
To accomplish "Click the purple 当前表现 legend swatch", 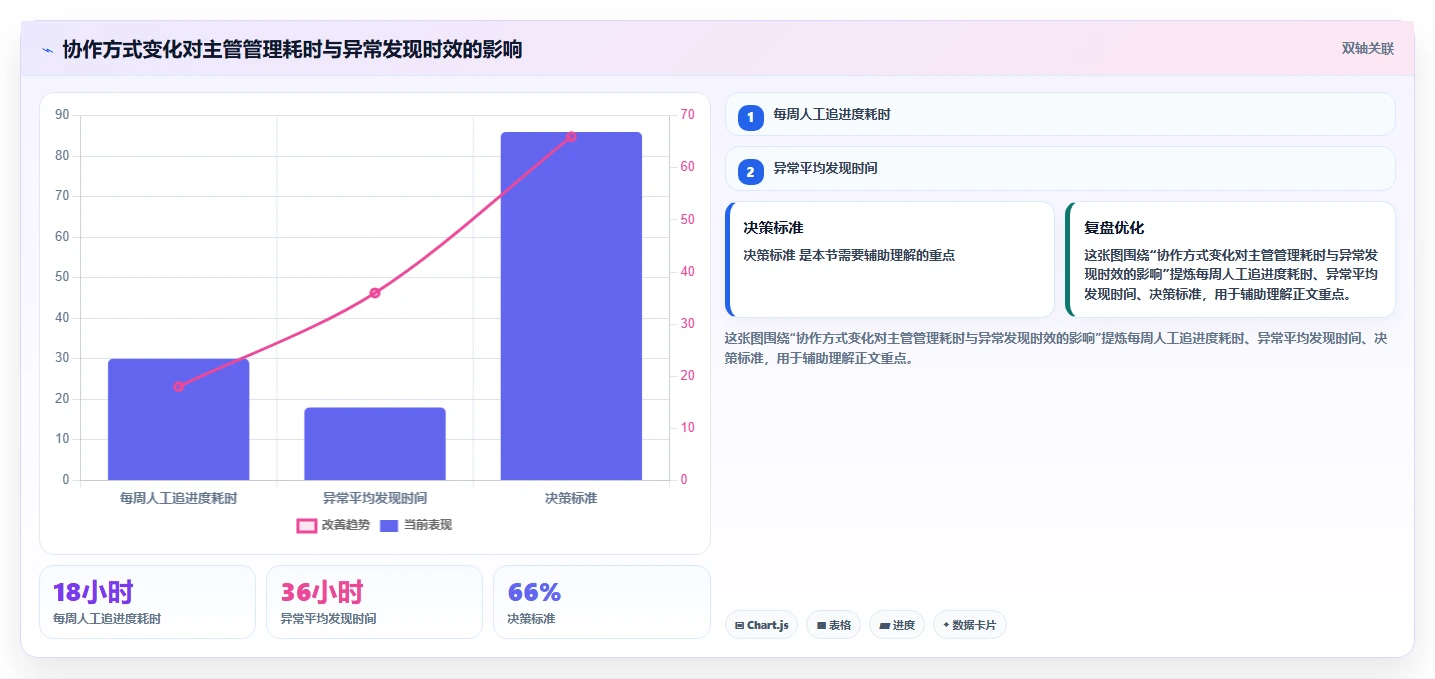I will click(x=389, y=525).
